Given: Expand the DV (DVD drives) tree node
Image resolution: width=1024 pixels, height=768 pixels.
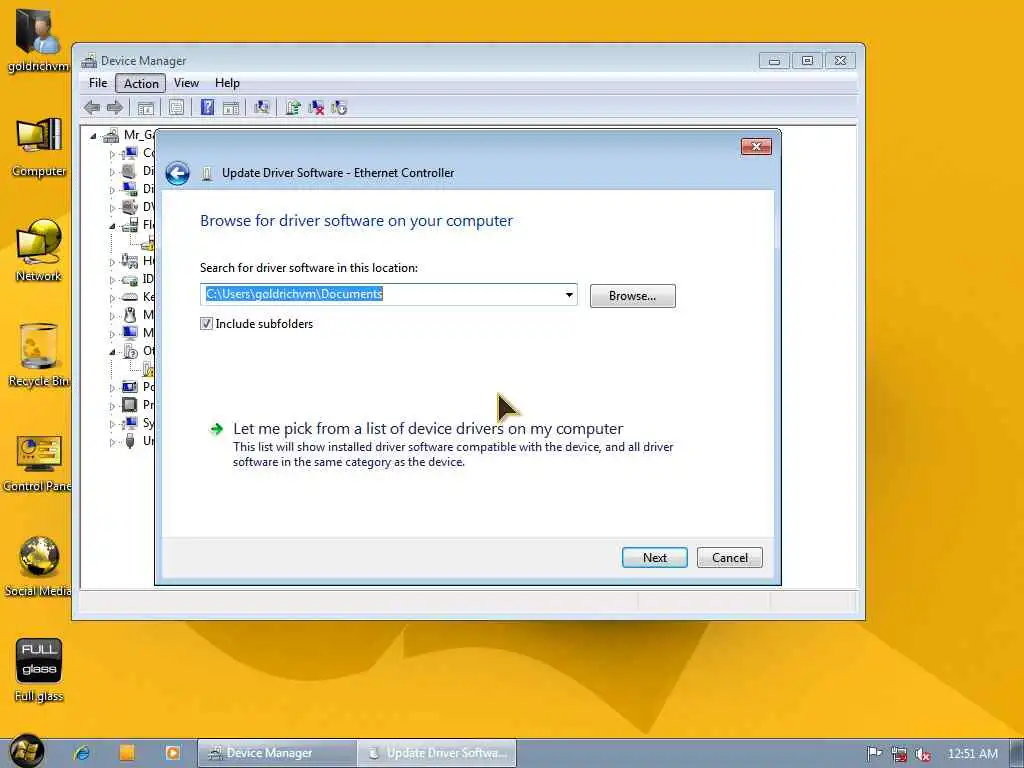Looking at the screenshot, I should (x=112, y=208).
